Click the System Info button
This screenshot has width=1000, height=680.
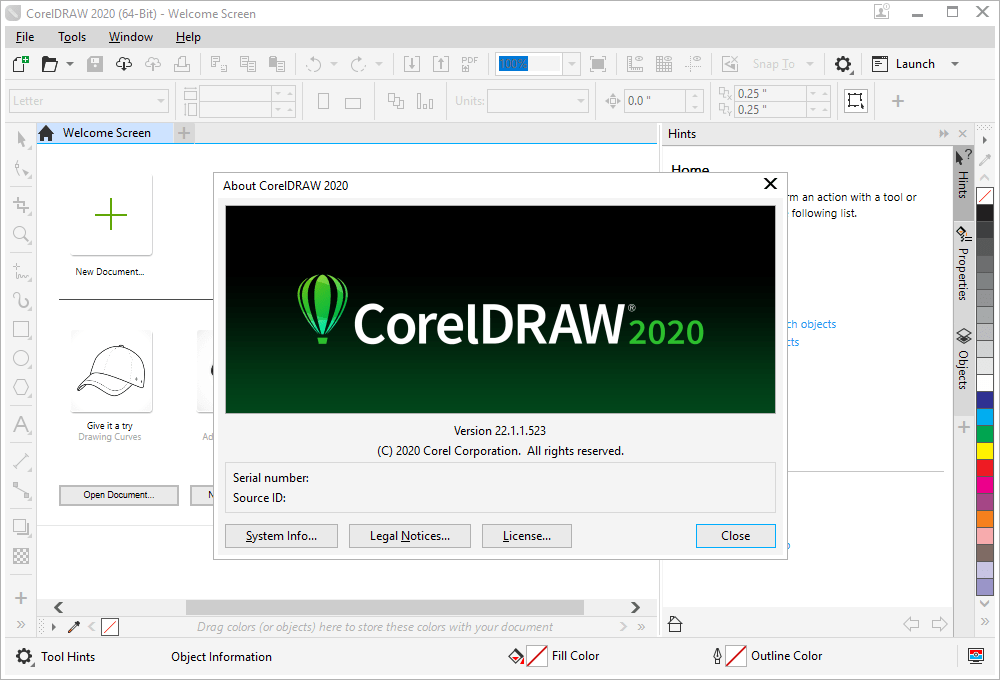pyautogui.click(x=281, y=536)
